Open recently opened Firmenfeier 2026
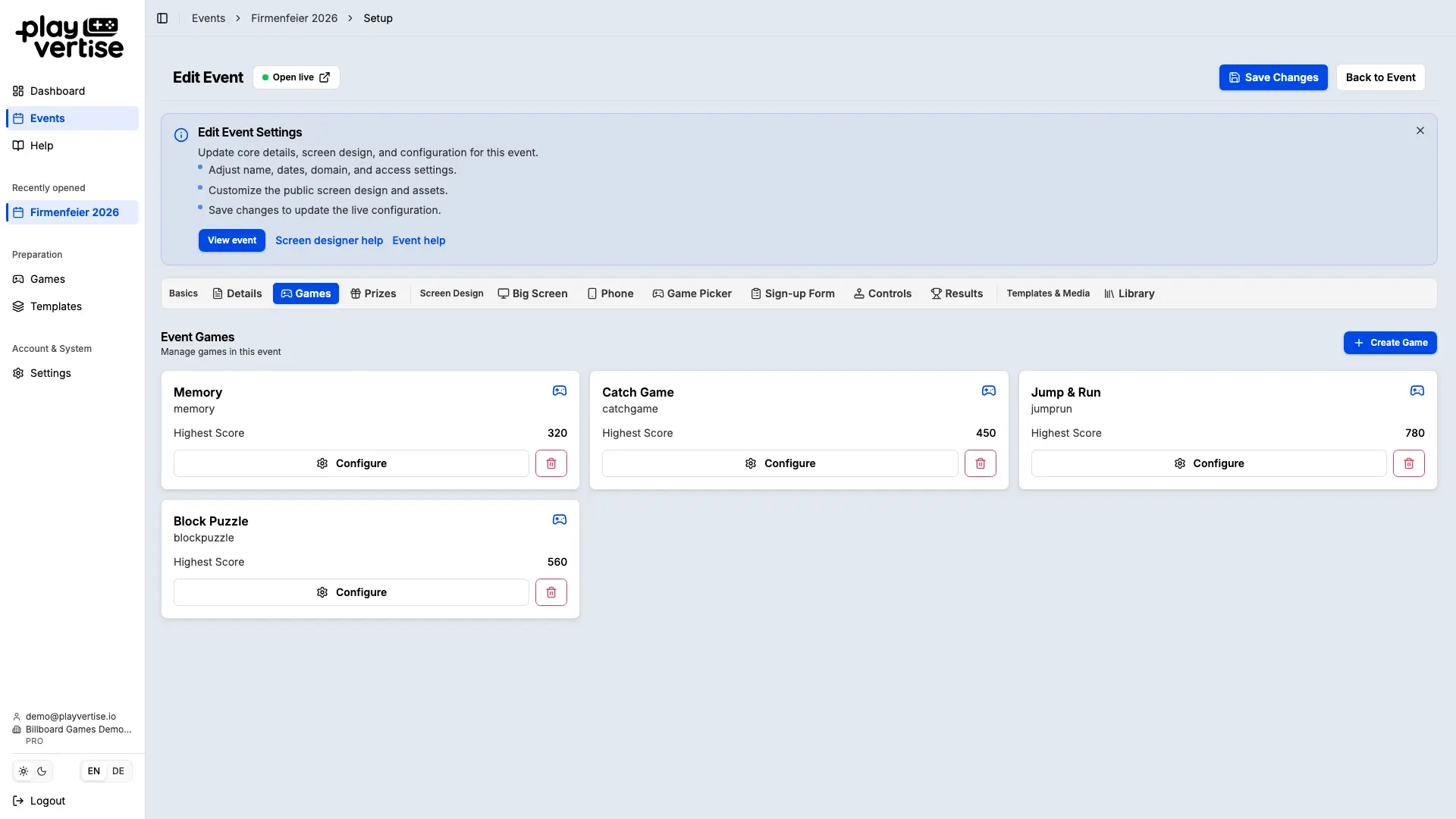The height and width of the screenshot is (819, 1456). [73, 212]
